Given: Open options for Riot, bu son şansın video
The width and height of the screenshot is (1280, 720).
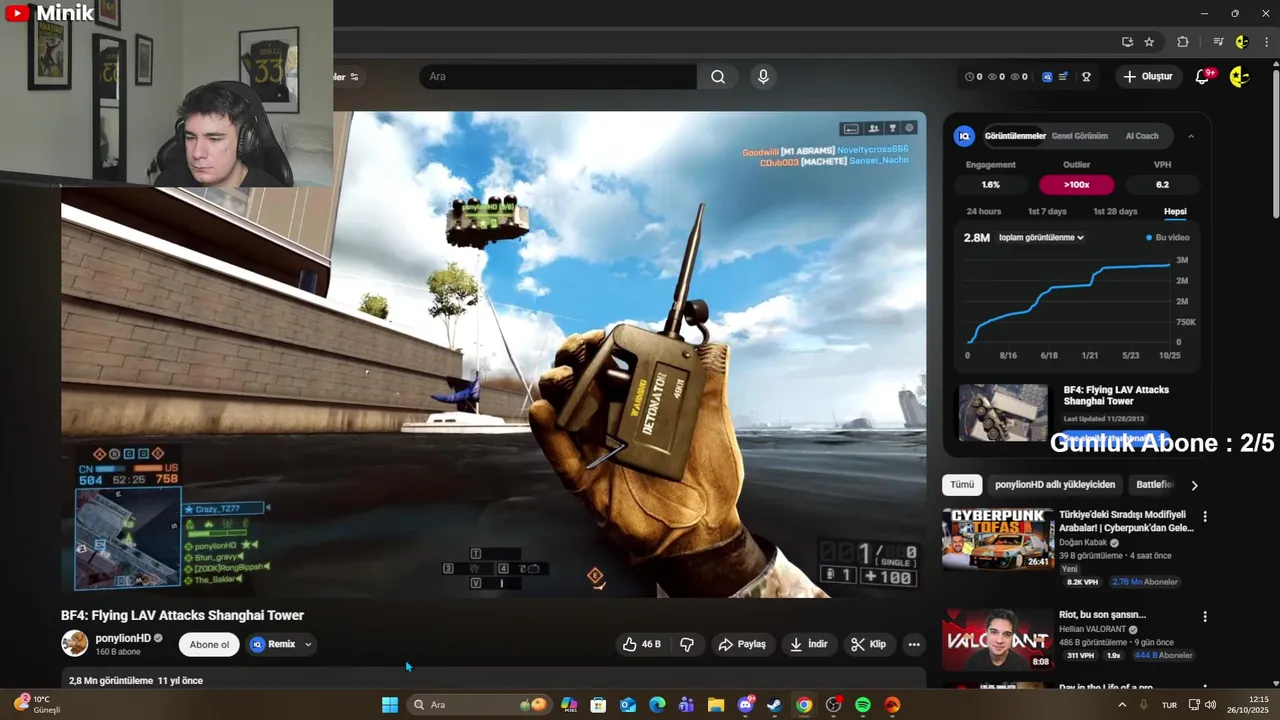Looking at the screenshot, I should pyautogui.click(x=1205, y=617).
